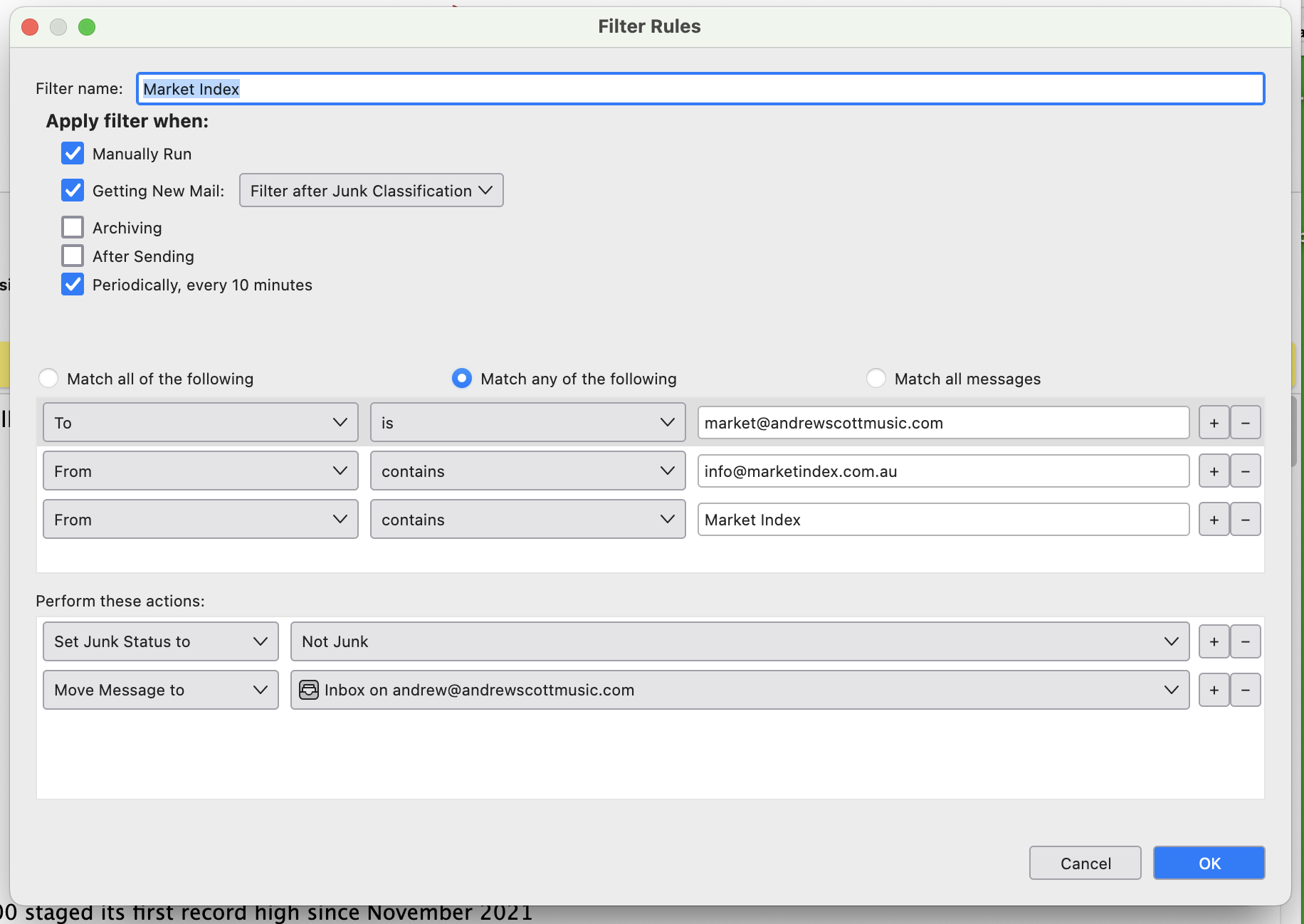Screen dimensions: 1304x924
Task: Add an action after Set Junk Status
Action: tap(1214, 641)
